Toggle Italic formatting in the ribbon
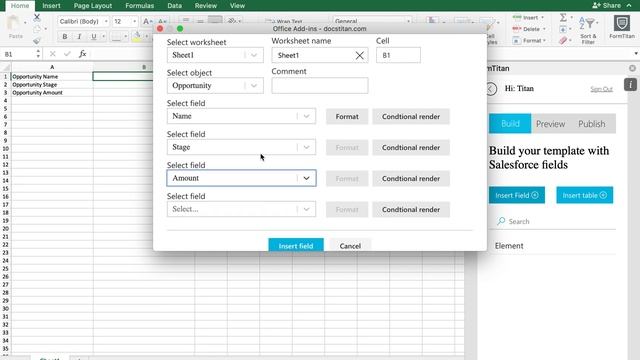Screen dimensions: 640x360 pos(79,37)
